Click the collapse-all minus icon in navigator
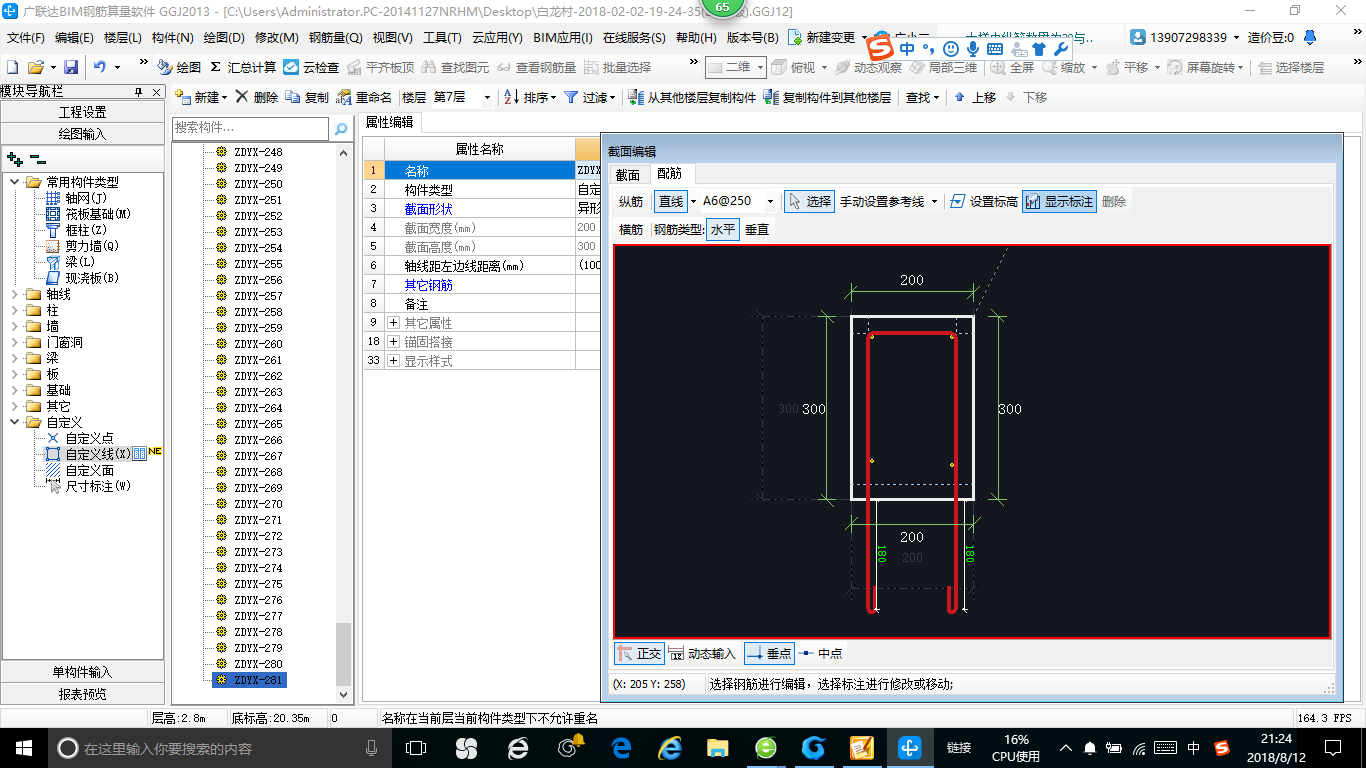The image size is (1366, 768). (38, 158)
